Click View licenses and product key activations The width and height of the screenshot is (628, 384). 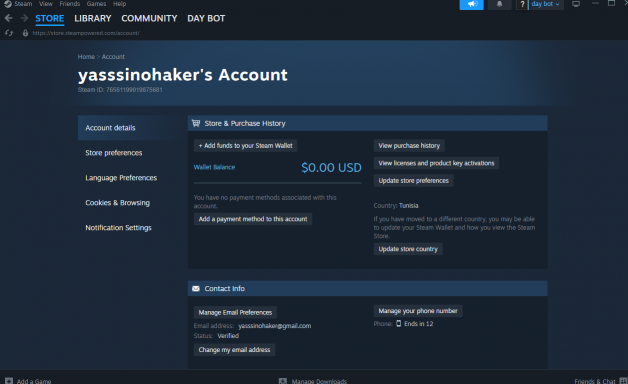[x=436, y=163]
